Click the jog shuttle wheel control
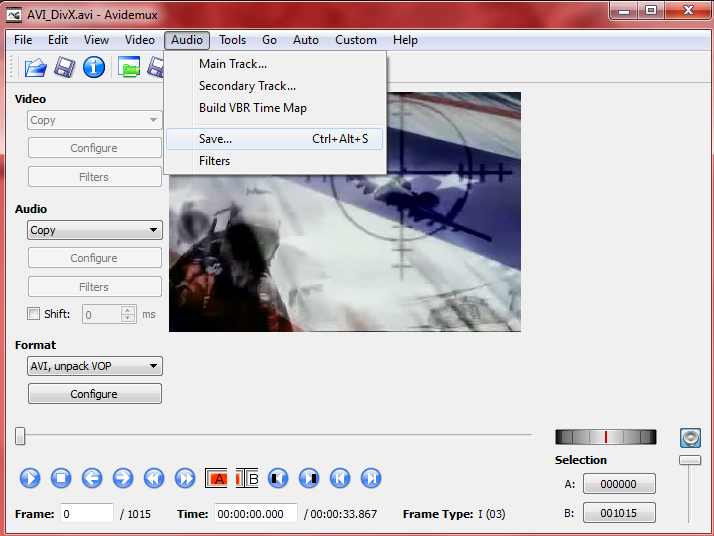The image size is (714, 536). click(x=606, y=437)
